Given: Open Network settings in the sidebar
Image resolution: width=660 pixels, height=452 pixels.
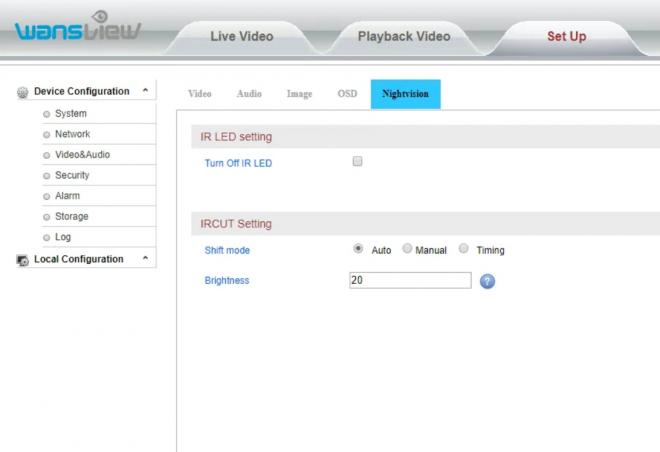Looking at the screenshot, I should [x=72, y=134].
